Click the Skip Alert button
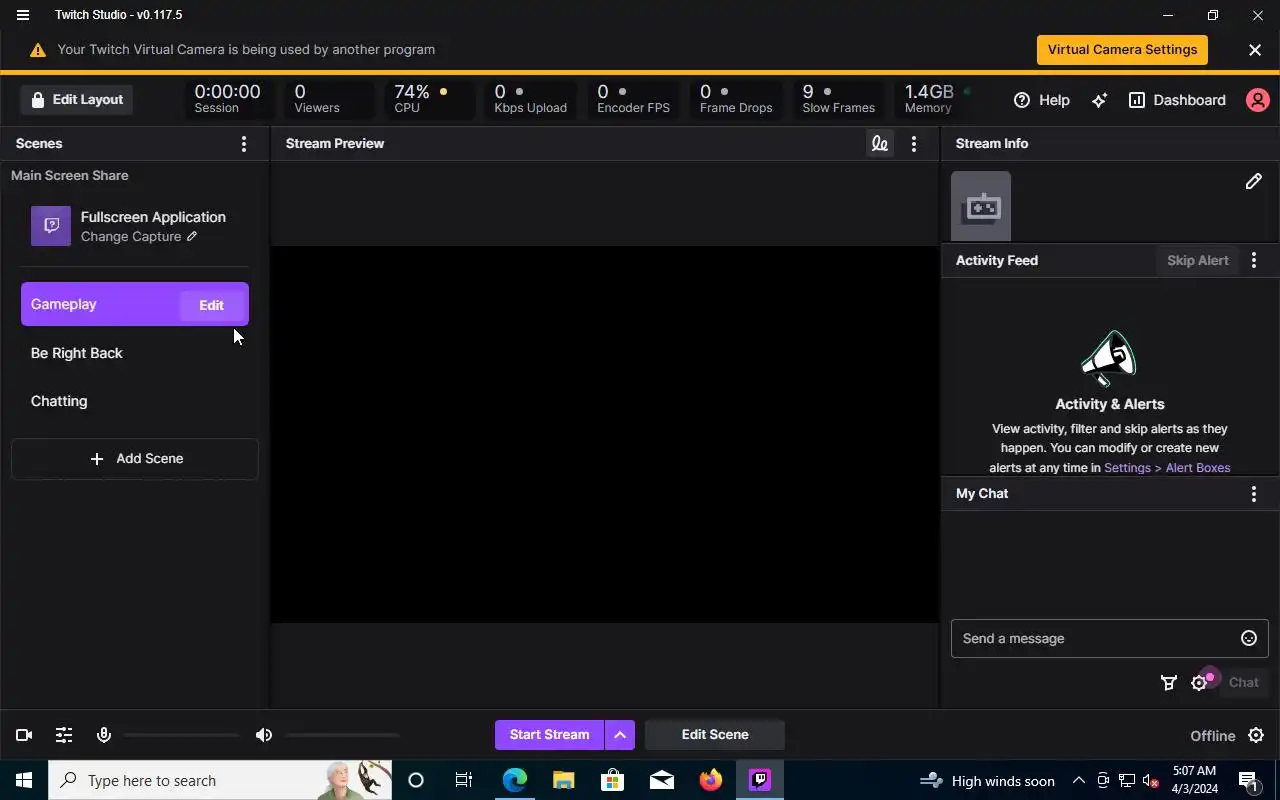1280x800 pixels. pyautogui.click(x=1197, y=260)
